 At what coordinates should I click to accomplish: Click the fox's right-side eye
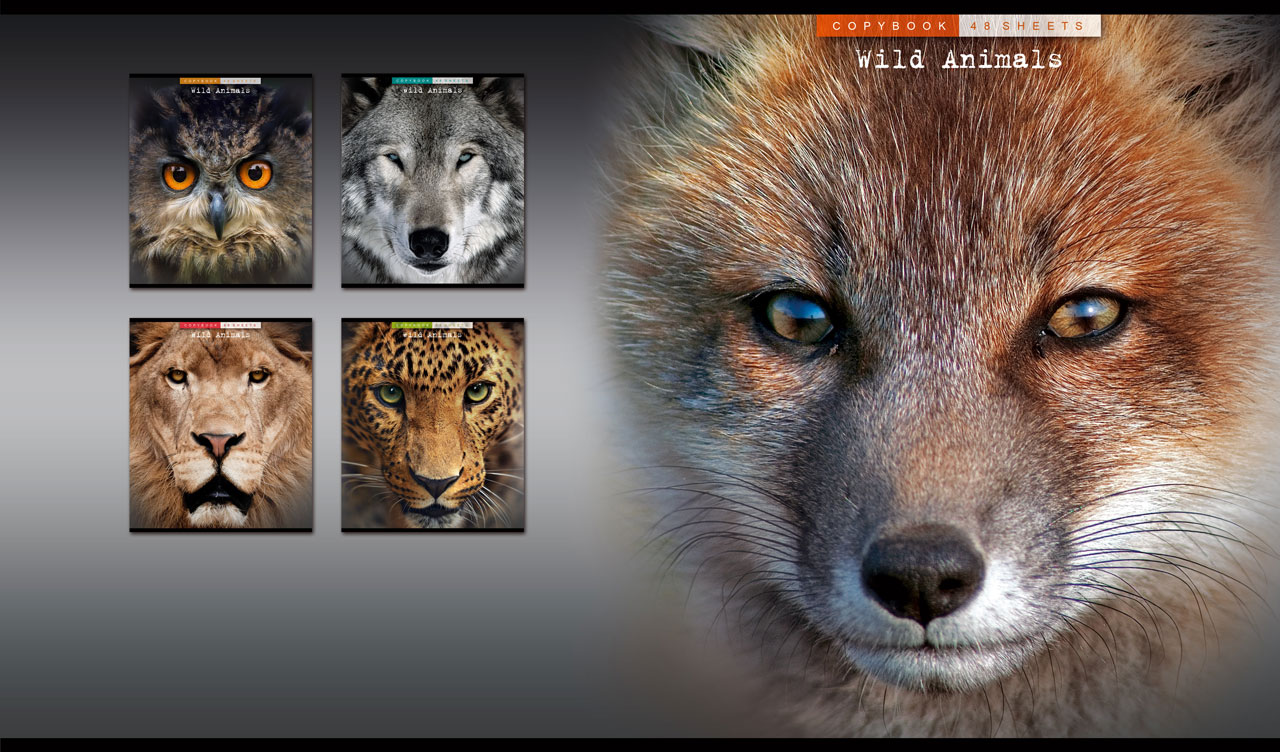pos(1084,315)
